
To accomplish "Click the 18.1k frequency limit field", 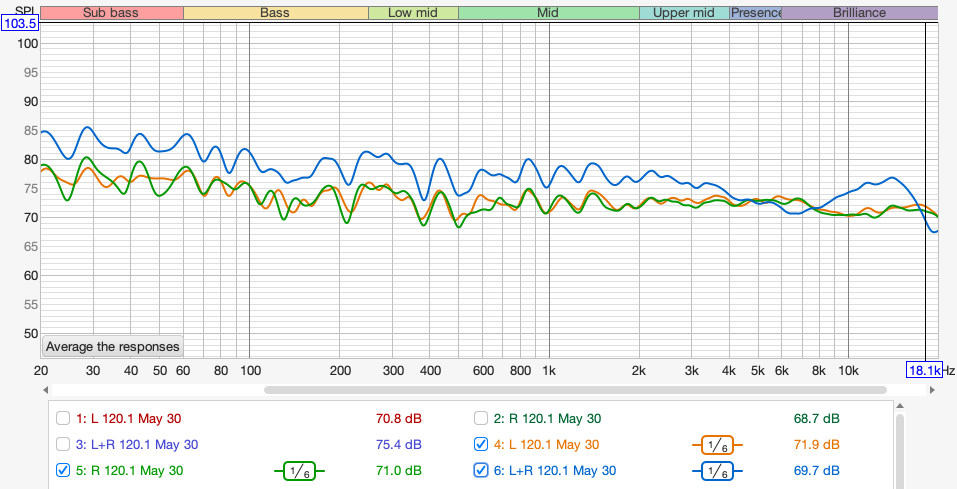I will point(924,370).
